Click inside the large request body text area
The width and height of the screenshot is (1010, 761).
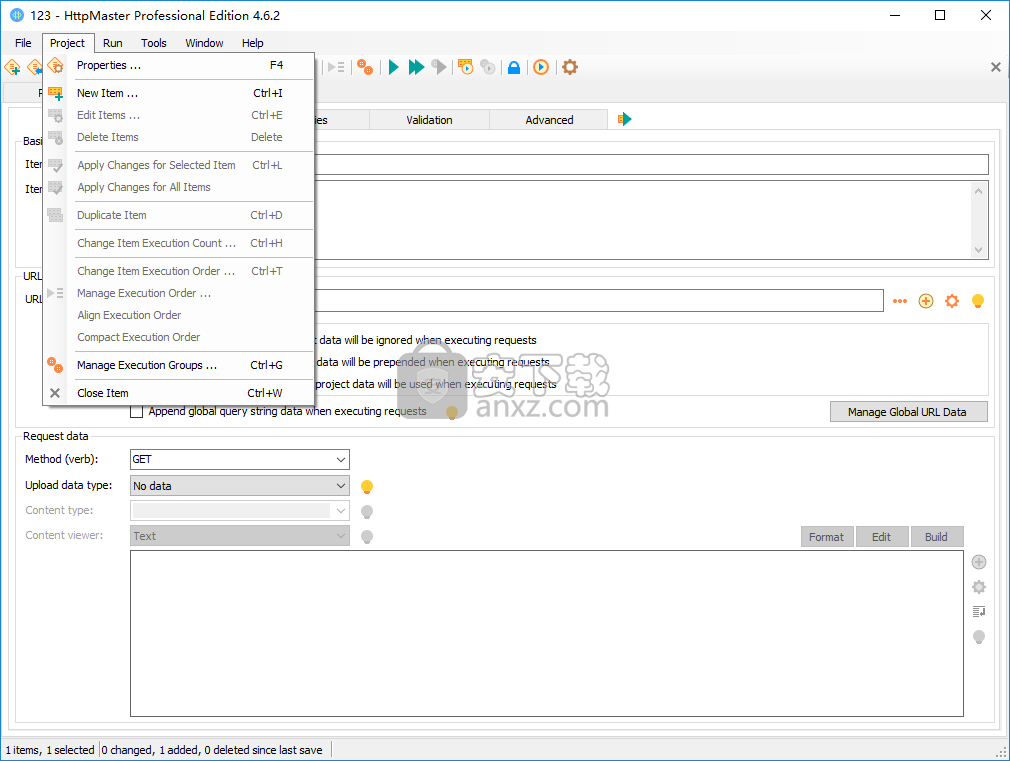(547, 633)
